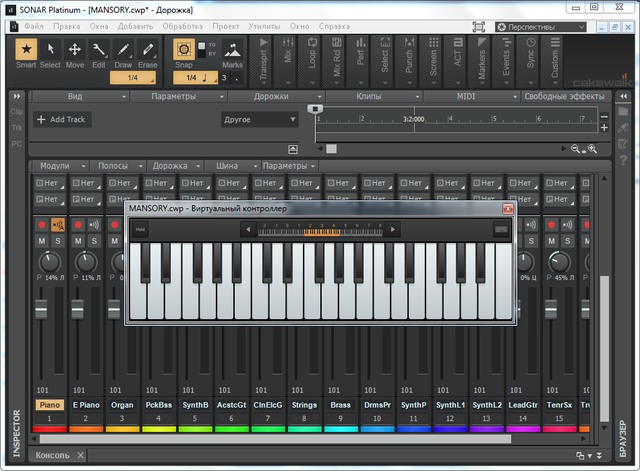Open the Другое dropdown
Screen dimensions: 640x471
(x=259, y=119)
